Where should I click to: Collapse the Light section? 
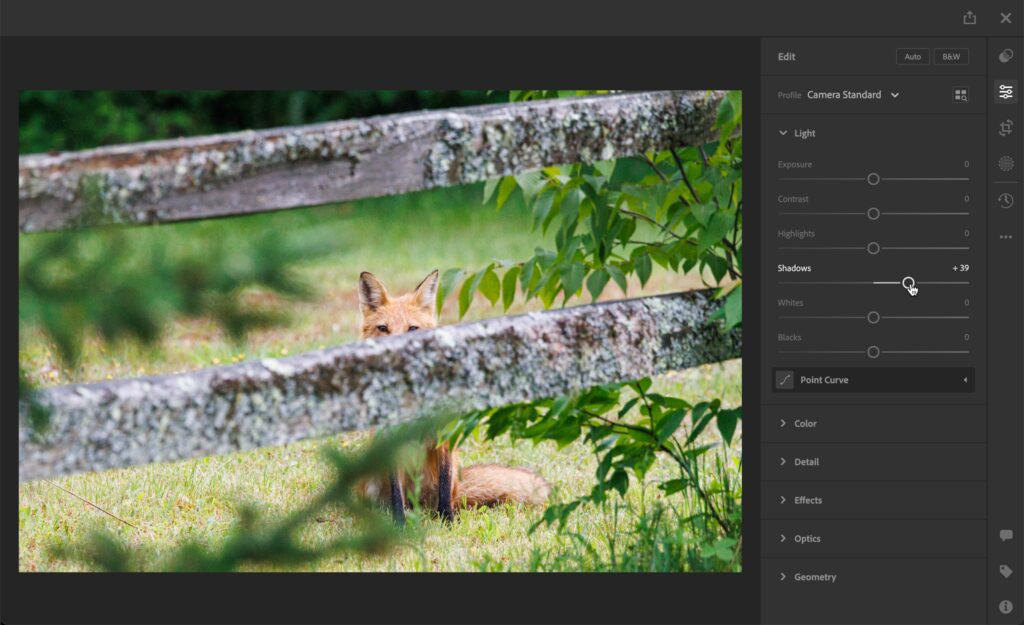[x=796, y=133]
